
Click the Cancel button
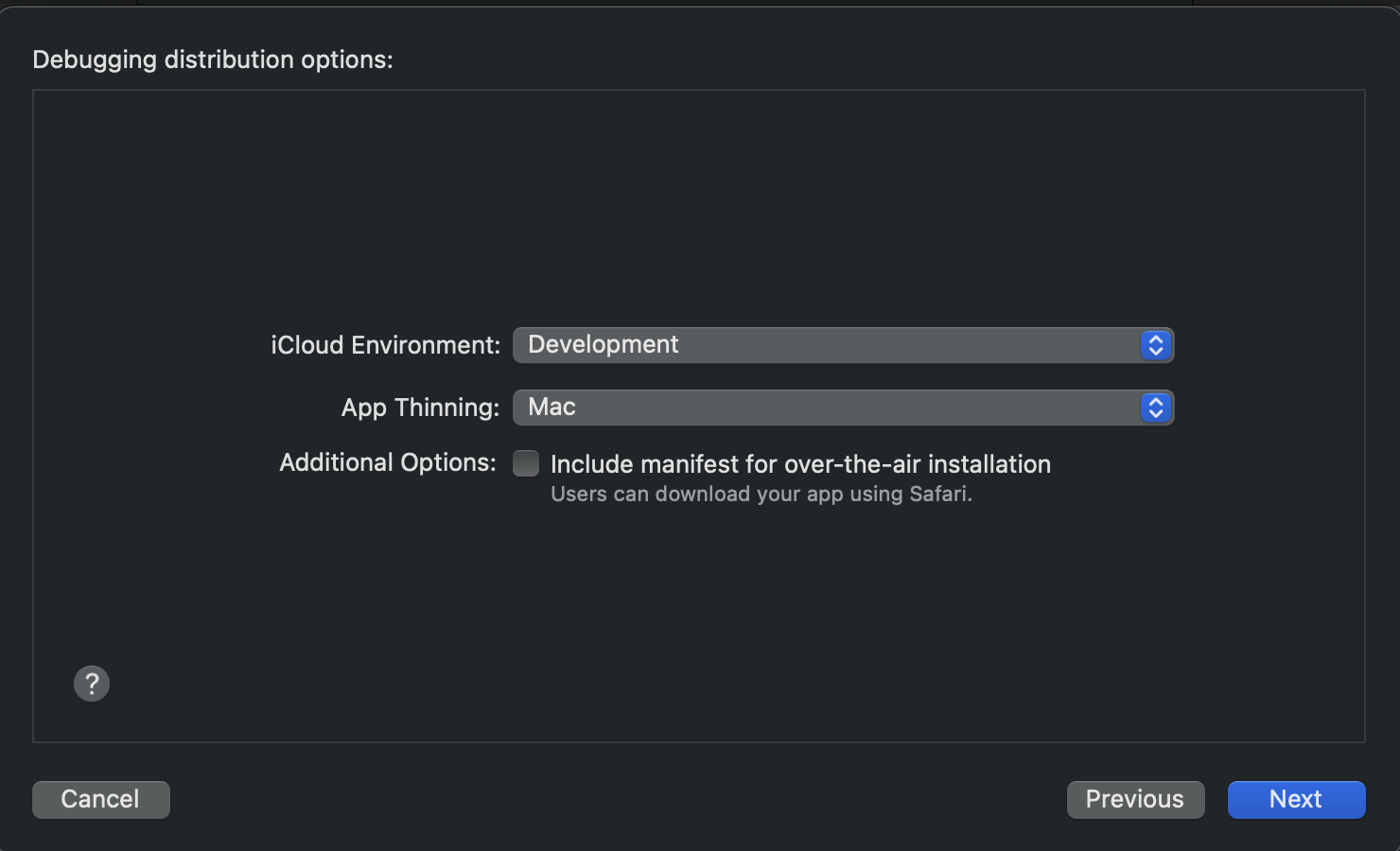click(101, 800)
